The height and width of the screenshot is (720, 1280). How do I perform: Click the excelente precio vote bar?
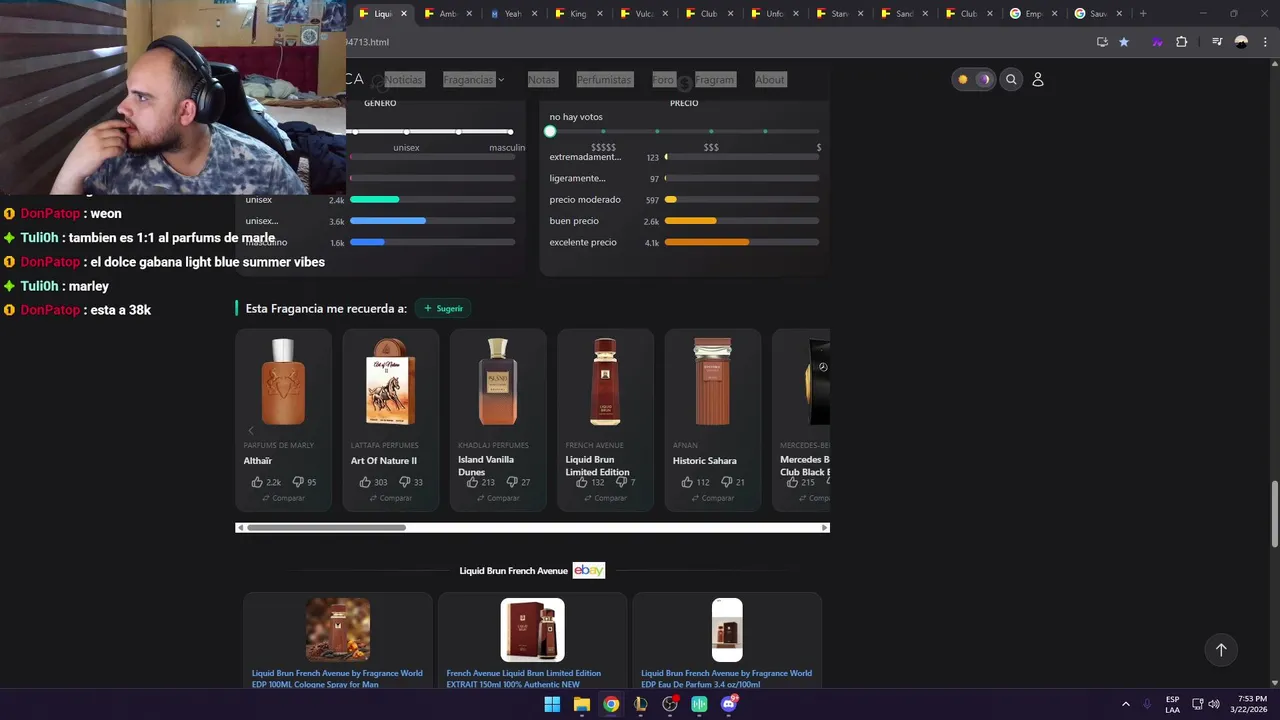click(741, 242)
